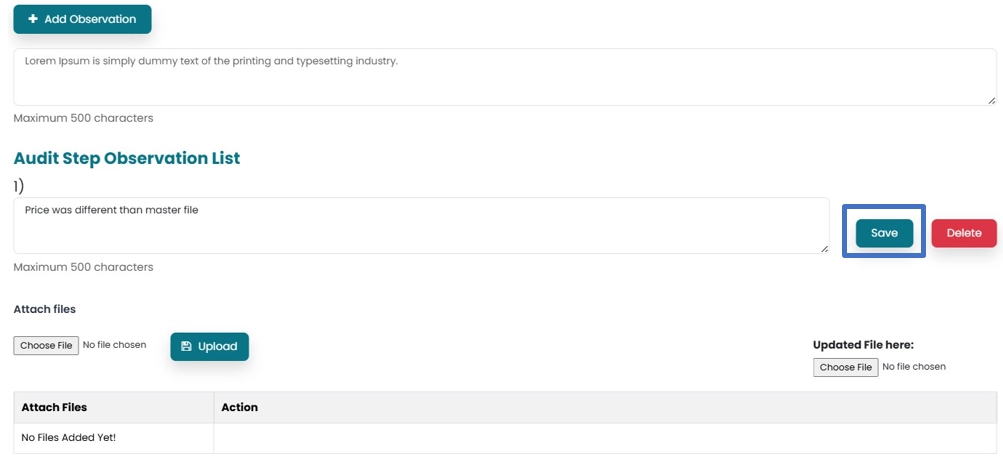Select the Action column header
Viewport: 1003px width, 459px height.
pyautogui.click(x=239, y=407)
